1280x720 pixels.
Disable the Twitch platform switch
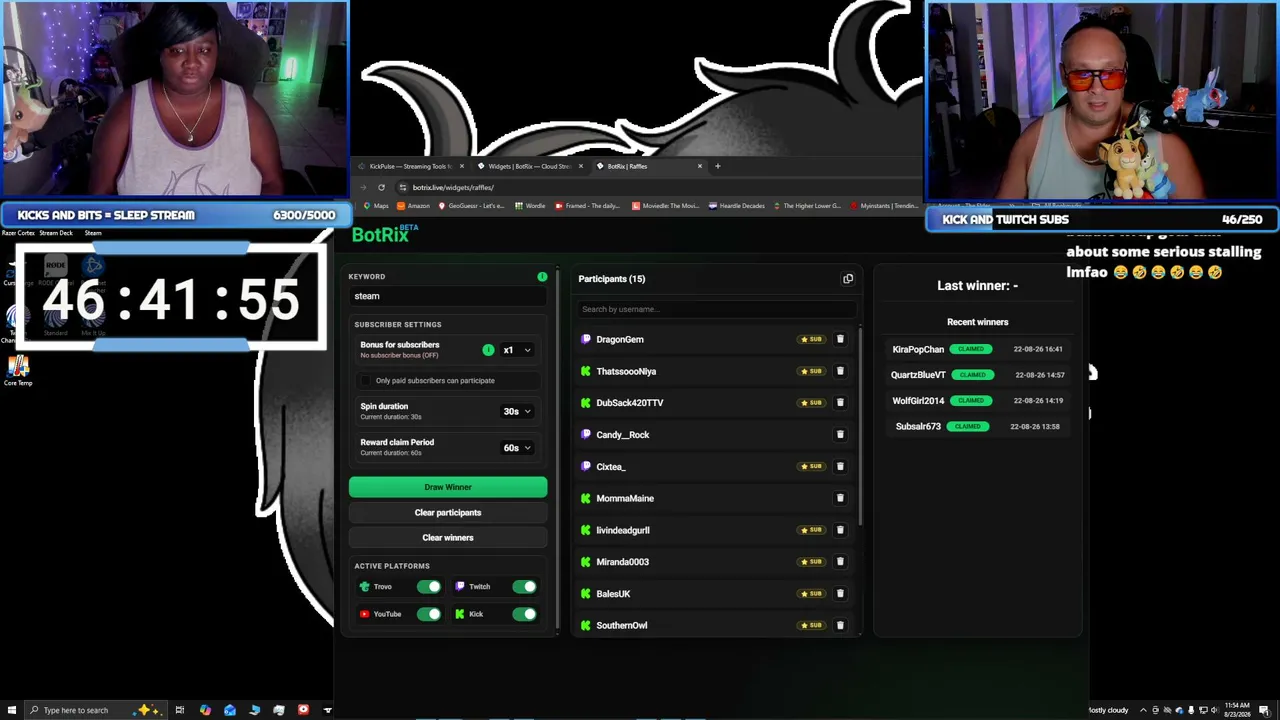click(525, 587)
